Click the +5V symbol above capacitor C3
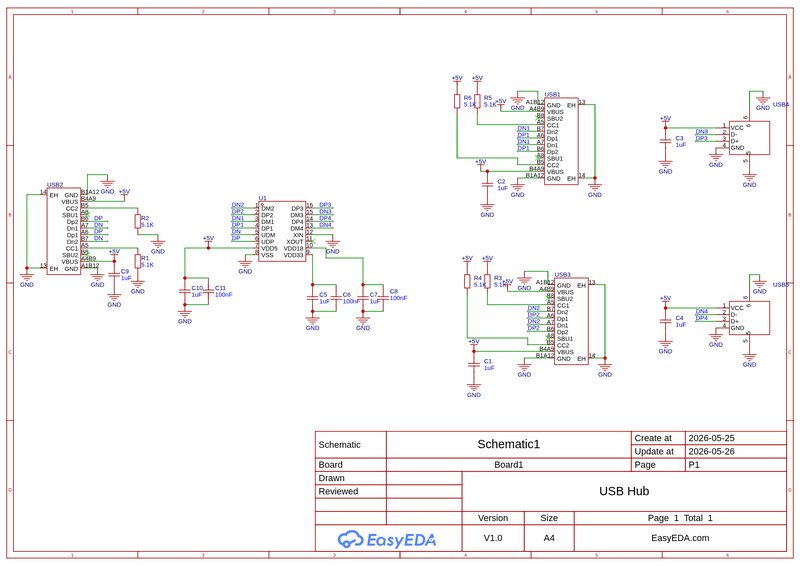Screen dimensions: 800x566 tap(665, 120)
